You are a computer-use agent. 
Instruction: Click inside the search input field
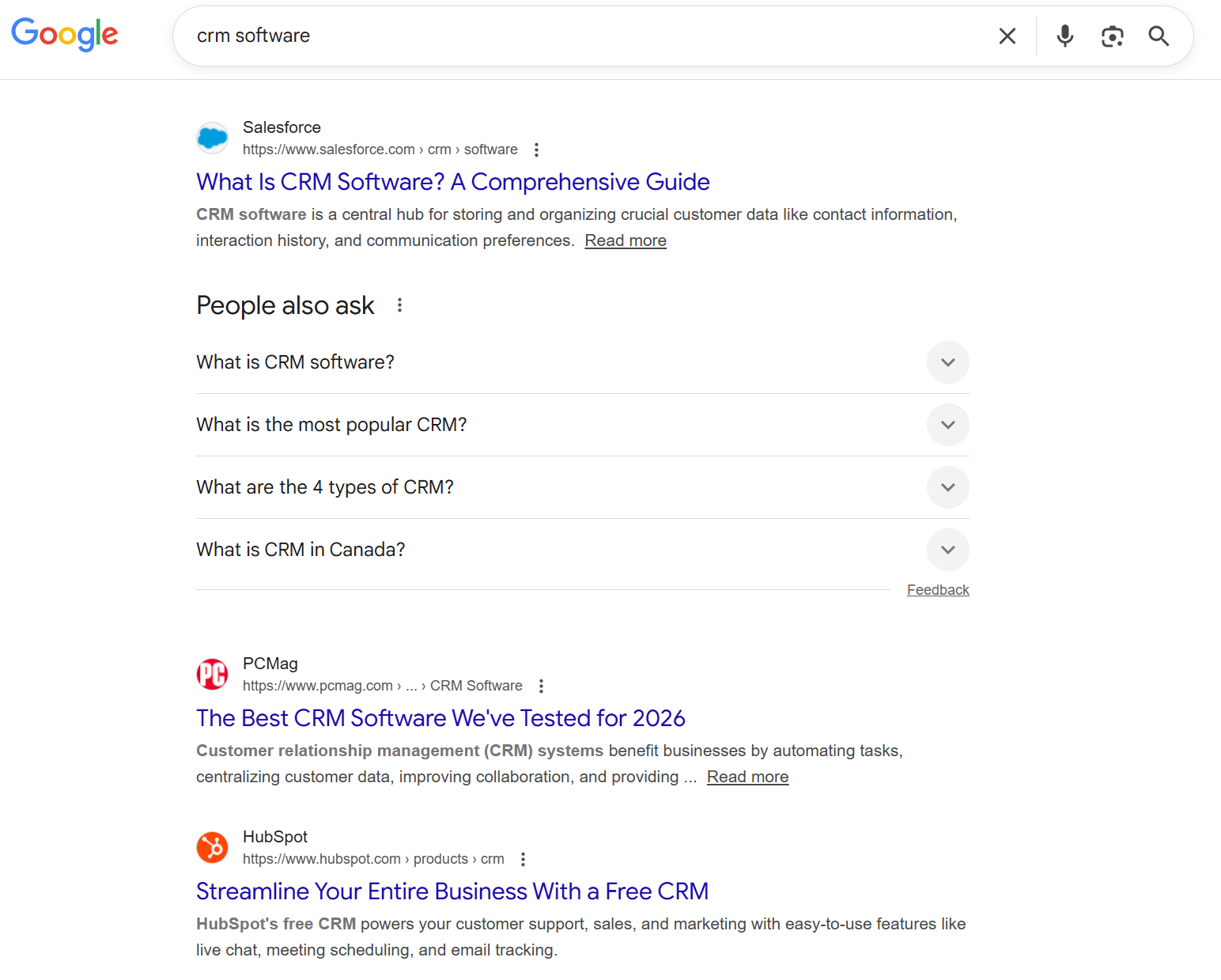pos(554,35)
